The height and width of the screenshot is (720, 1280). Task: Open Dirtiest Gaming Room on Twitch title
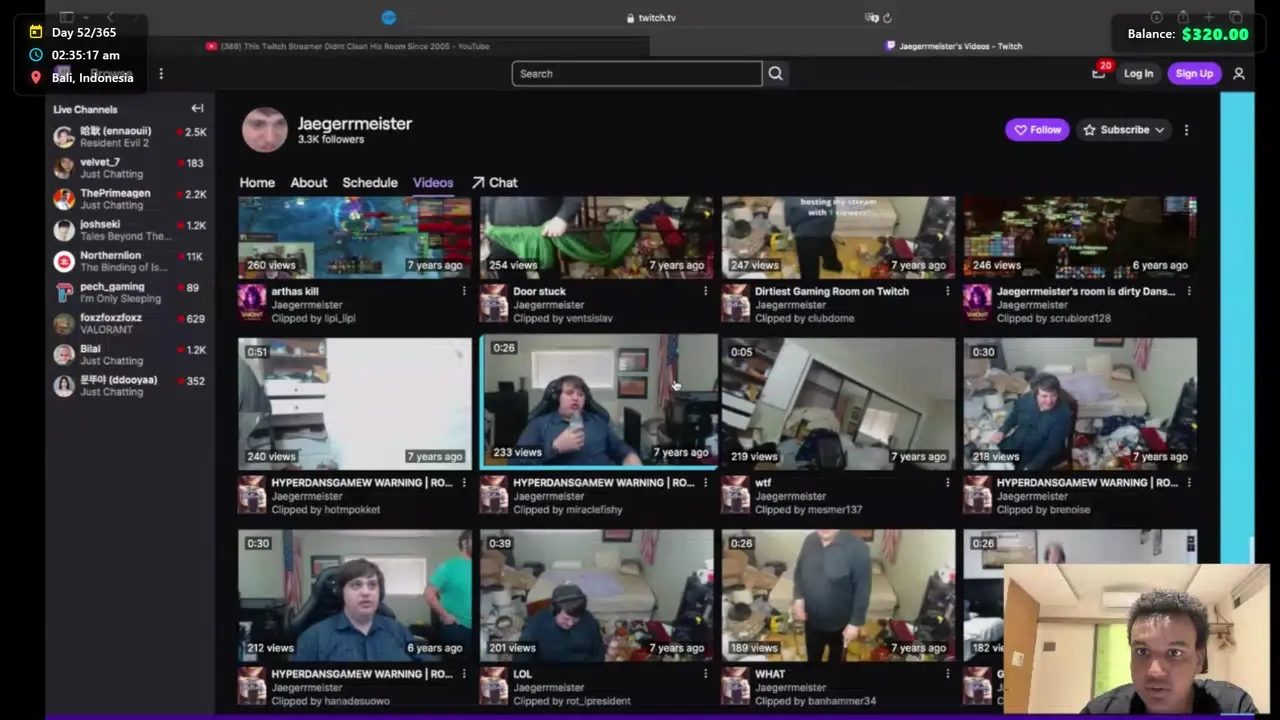click(x=832, y=291)
